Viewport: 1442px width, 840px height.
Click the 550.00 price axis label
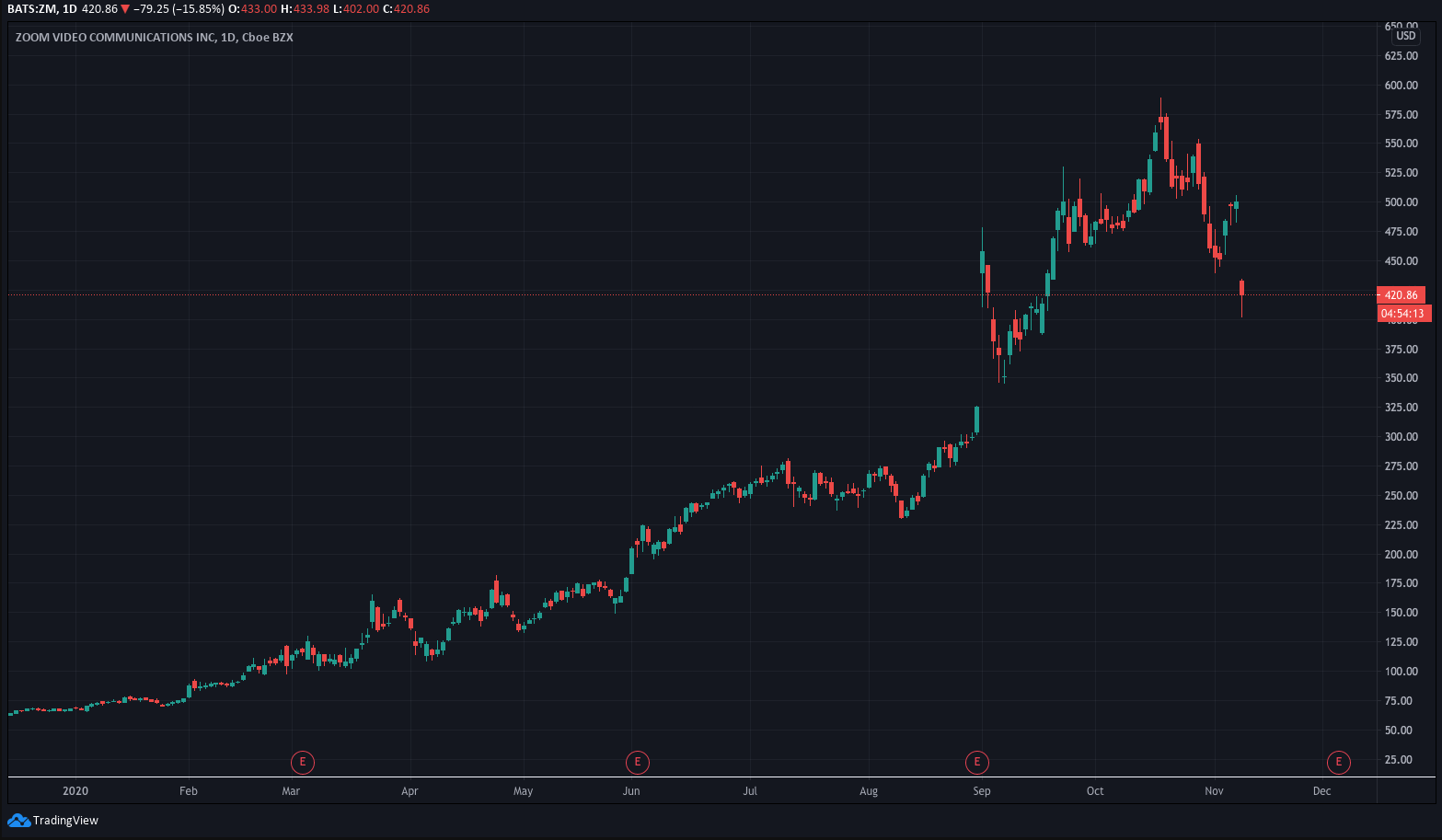1402,144
